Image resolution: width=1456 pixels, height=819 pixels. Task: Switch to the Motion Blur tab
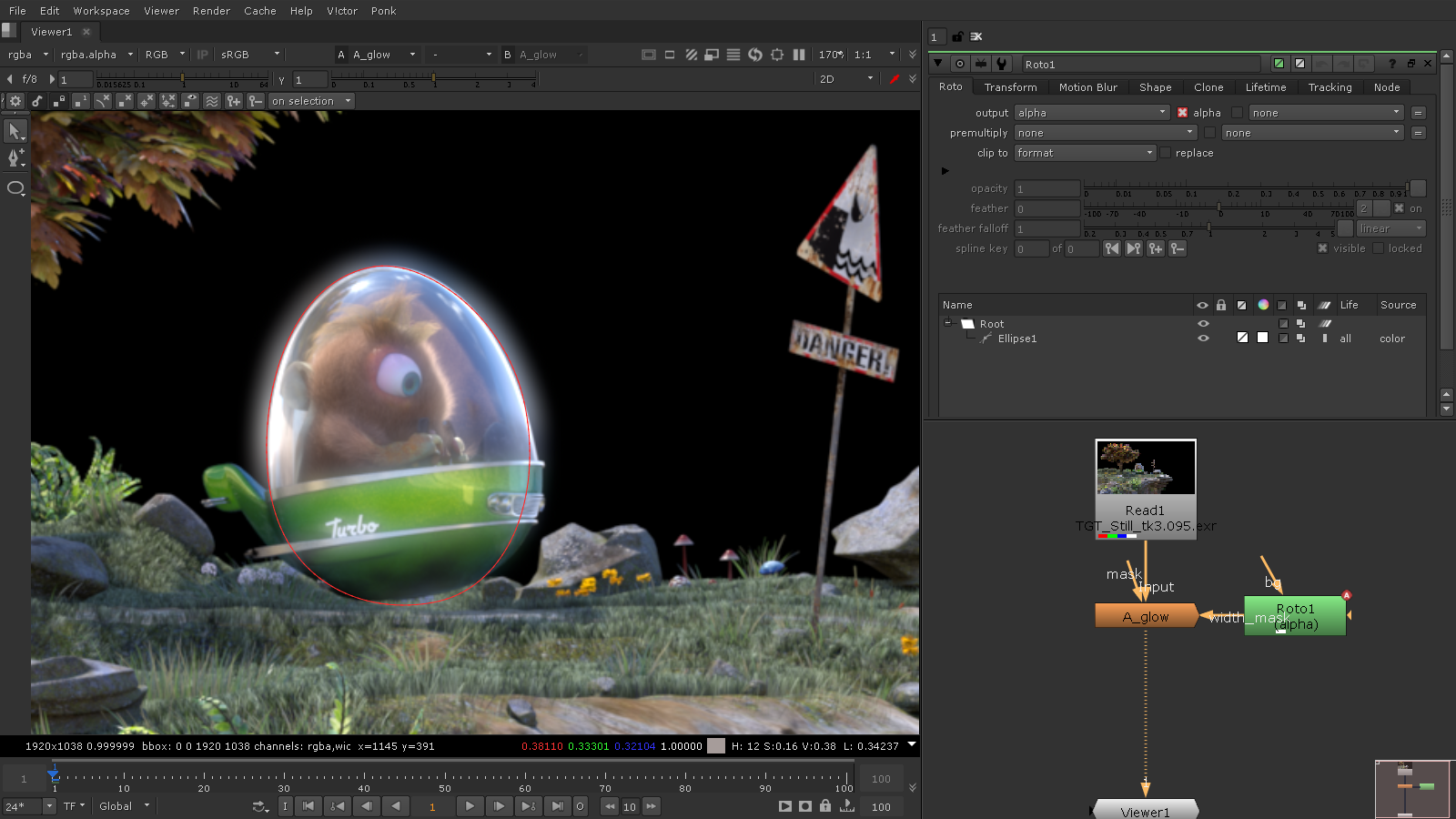coord(1087,87)
